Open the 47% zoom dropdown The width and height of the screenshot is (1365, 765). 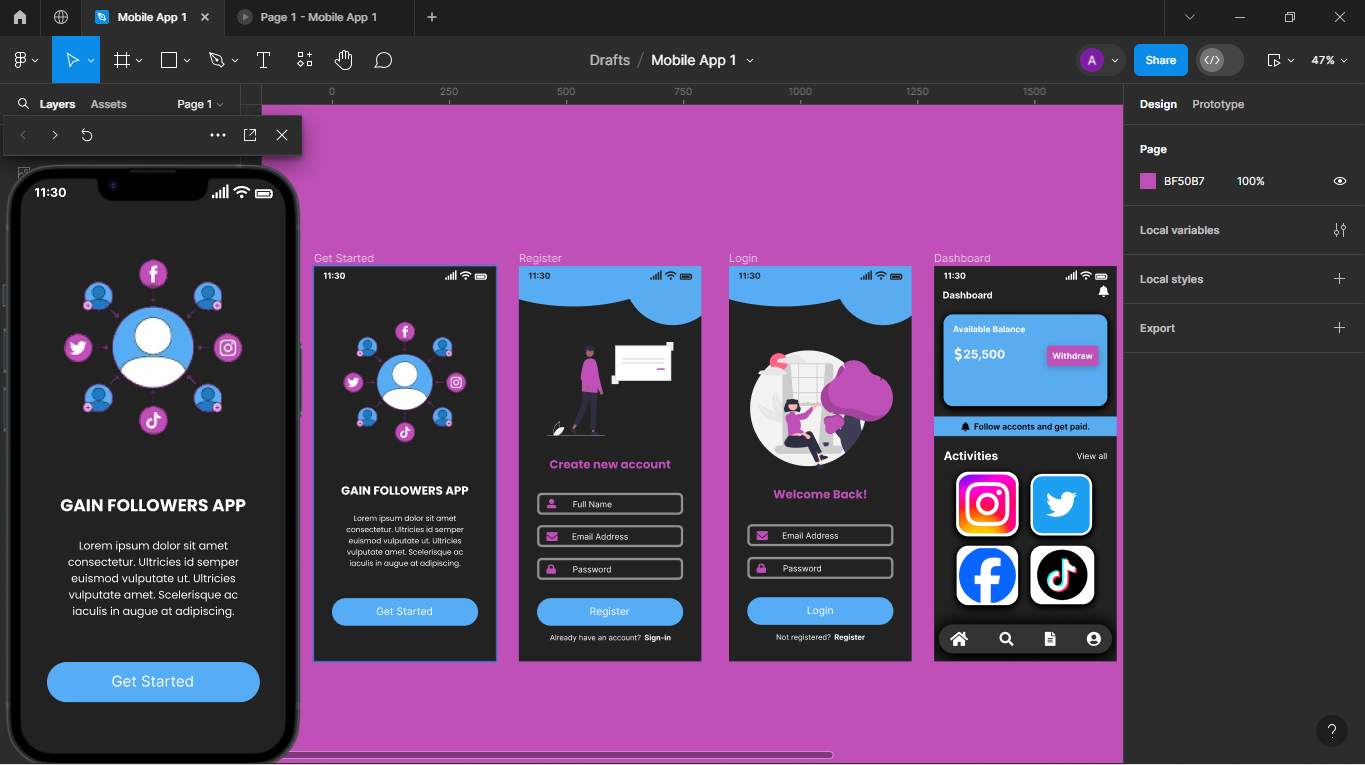click(x=1329, y=60)
